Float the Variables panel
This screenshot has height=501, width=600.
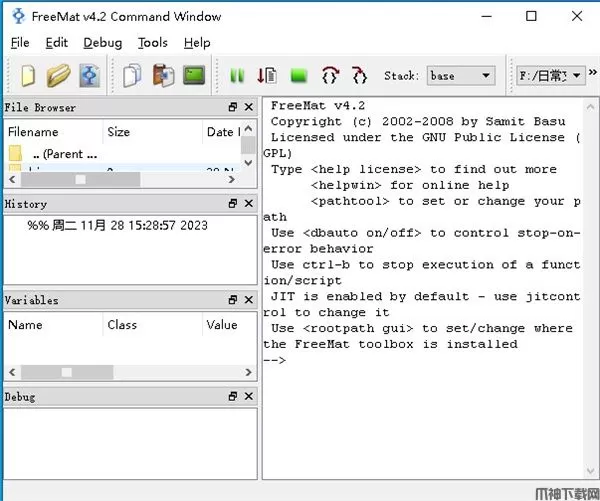[233, 300]
